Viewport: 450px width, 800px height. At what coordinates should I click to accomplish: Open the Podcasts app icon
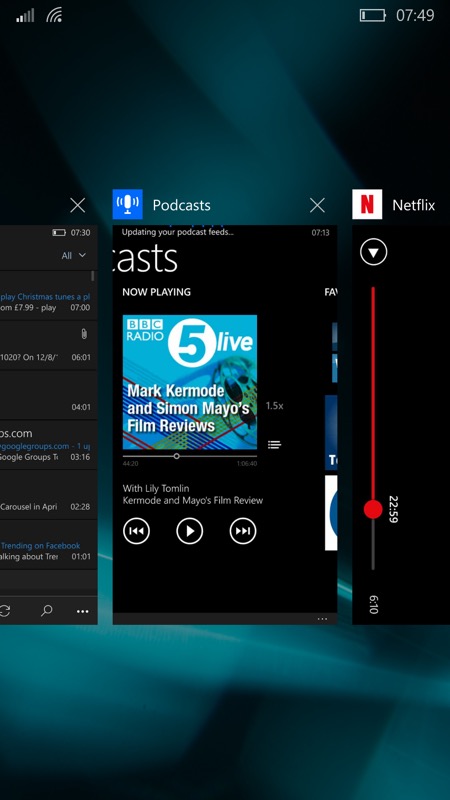128,205
